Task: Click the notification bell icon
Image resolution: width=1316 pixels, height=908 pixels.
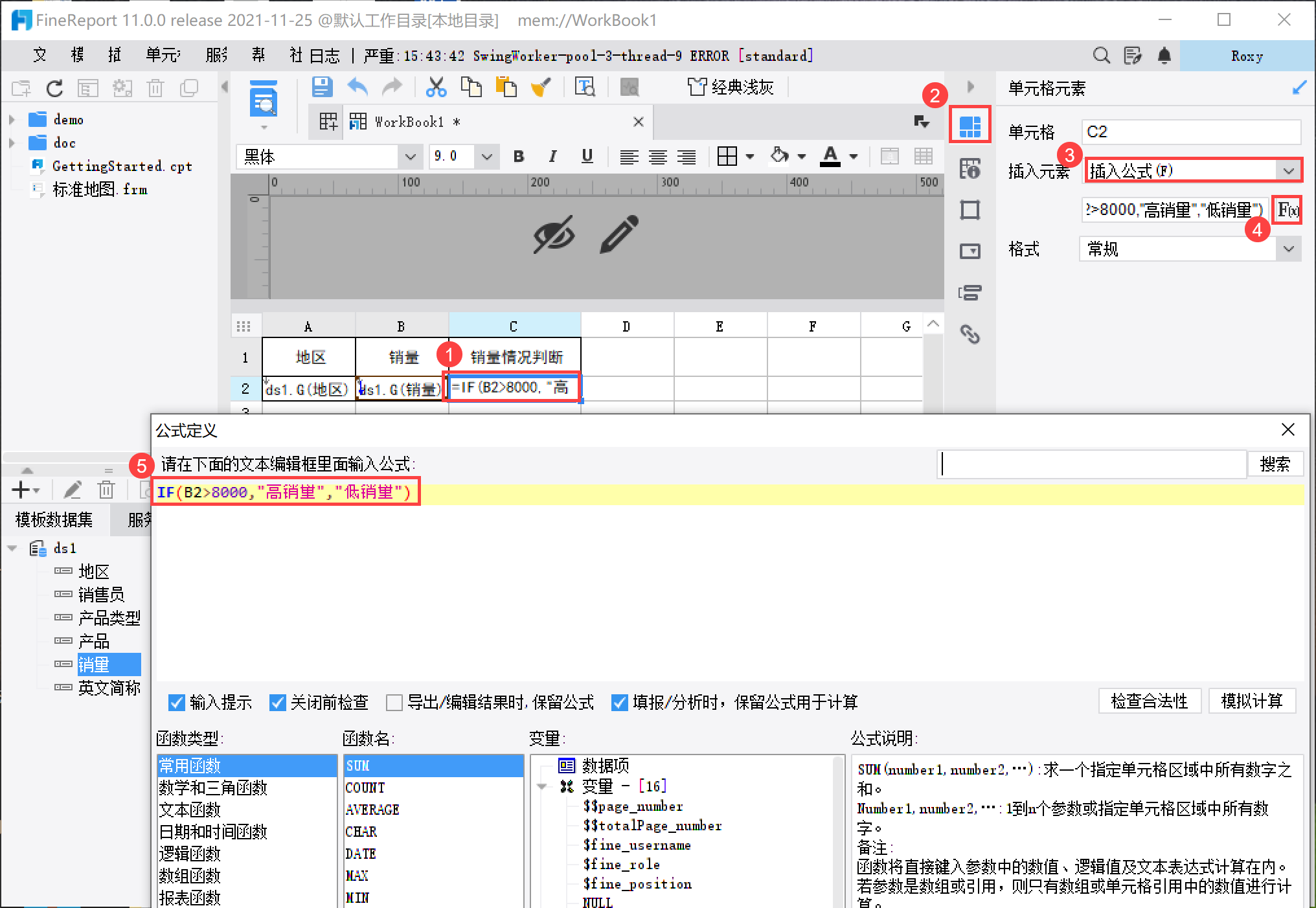Action: (1164, 56)
